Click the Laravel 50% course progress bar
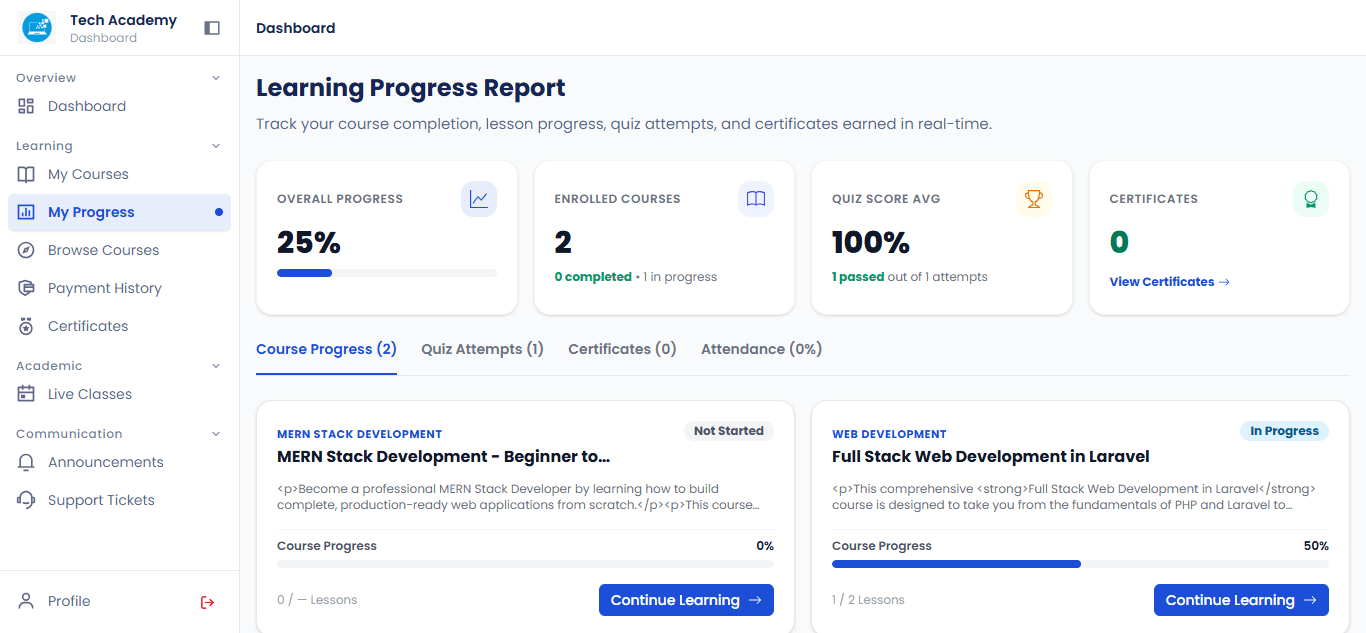1366x633 pixels. coord(1080,564)
